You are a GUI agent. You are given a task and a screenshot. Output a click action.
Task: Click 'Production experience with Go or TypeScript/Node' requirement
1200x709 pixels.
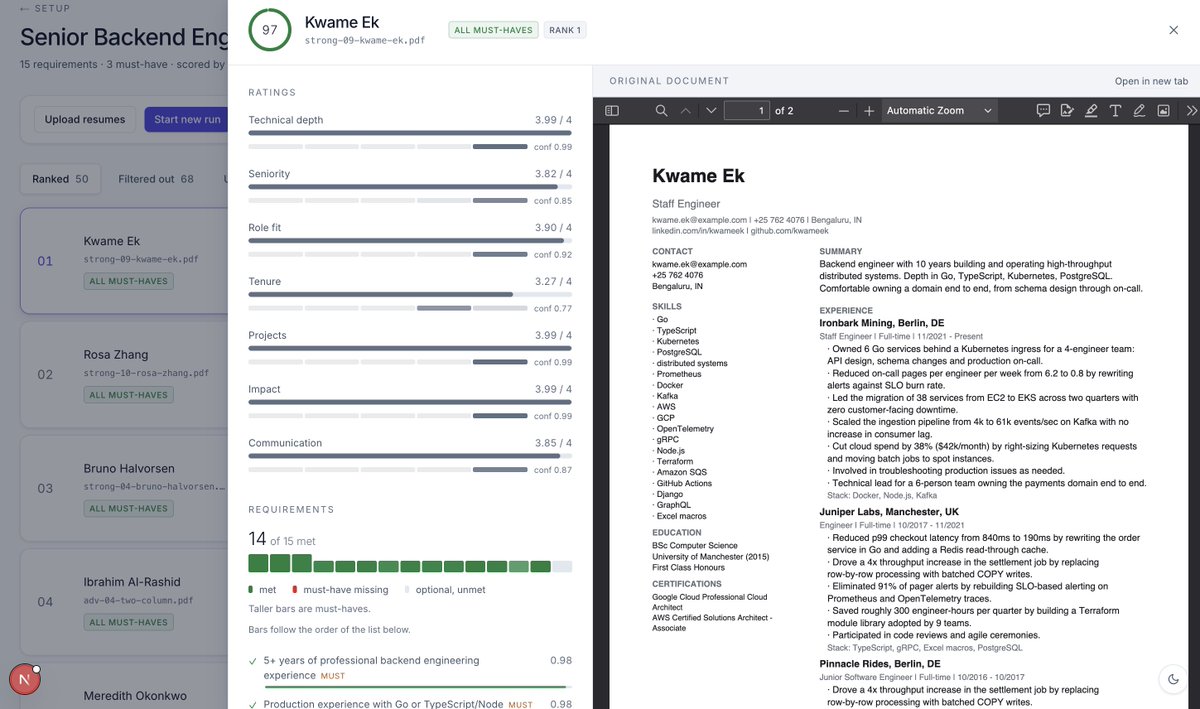point(410,704)
